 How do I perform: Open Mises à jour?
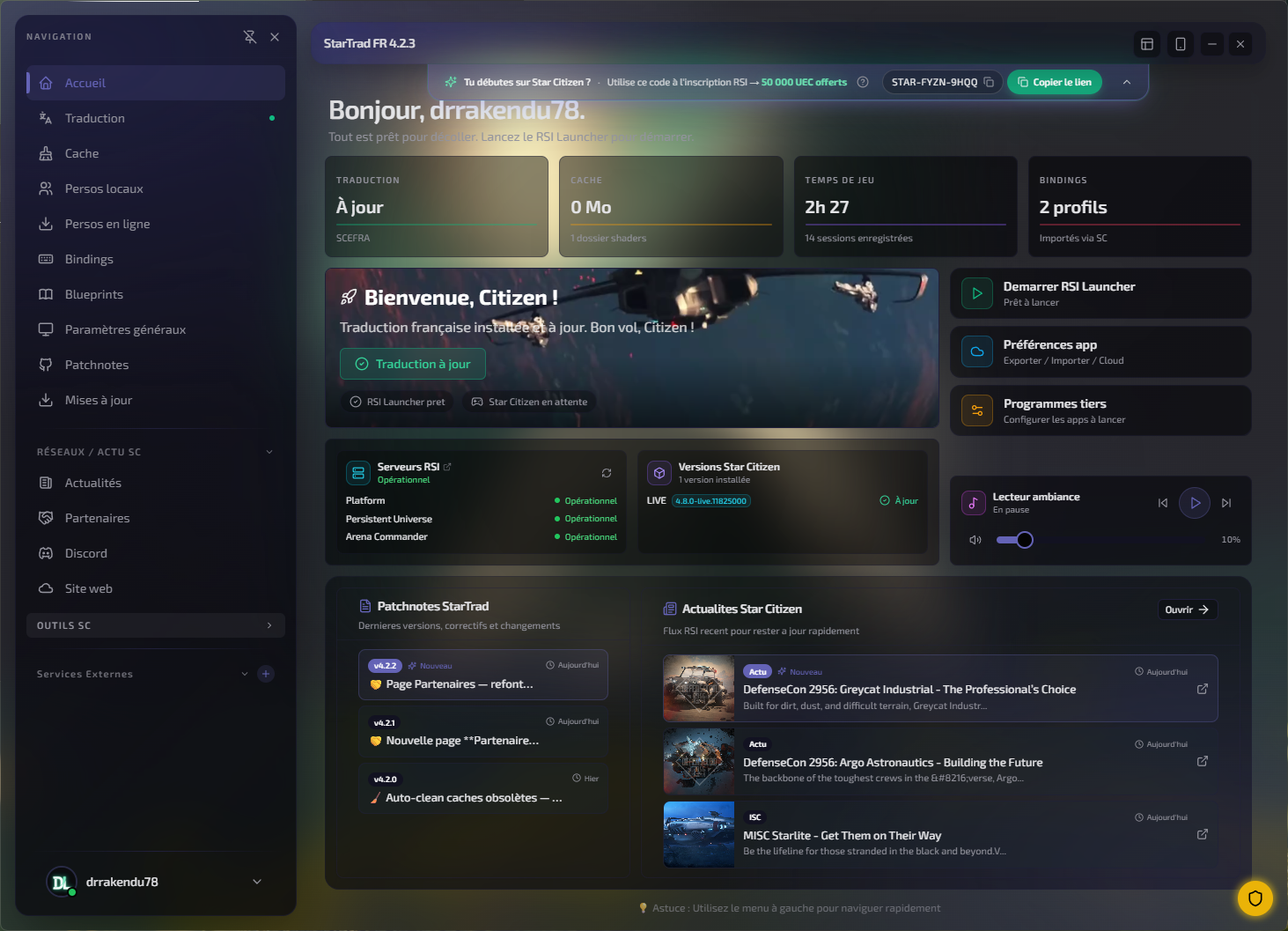(x=156, y=400)
